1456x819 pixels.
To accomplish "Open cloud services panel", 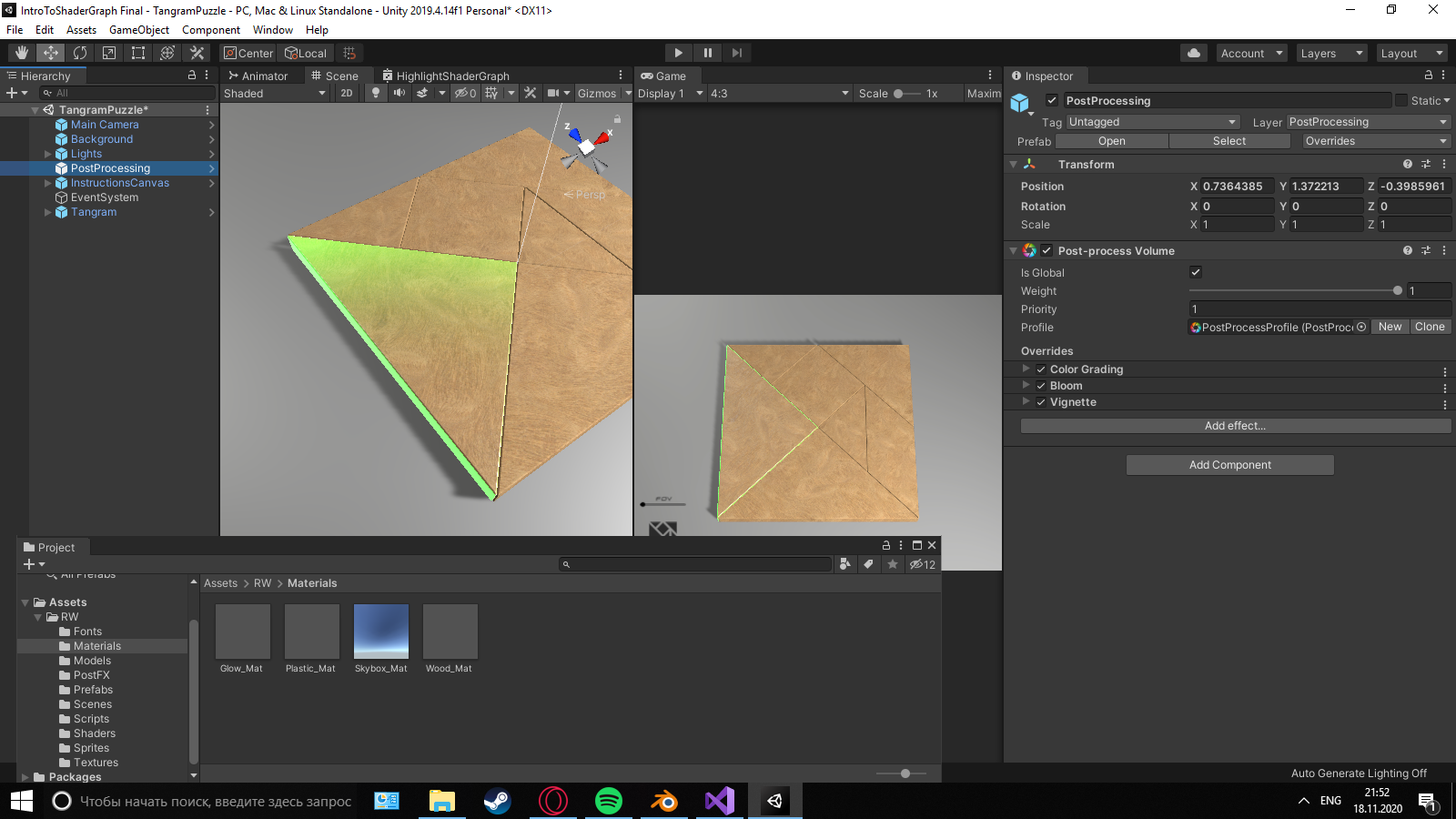I will 1194,53.
